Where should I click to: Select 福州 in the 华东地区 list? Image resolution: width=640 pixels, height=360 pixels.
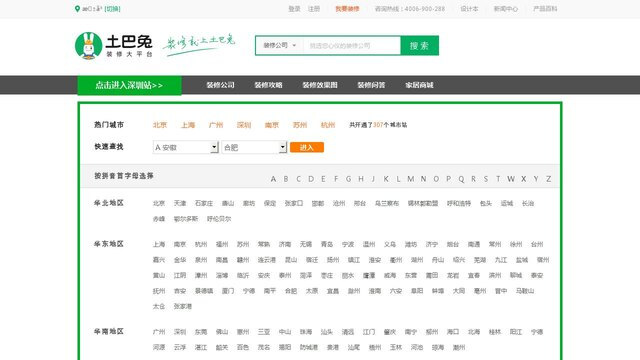[222, 244]
